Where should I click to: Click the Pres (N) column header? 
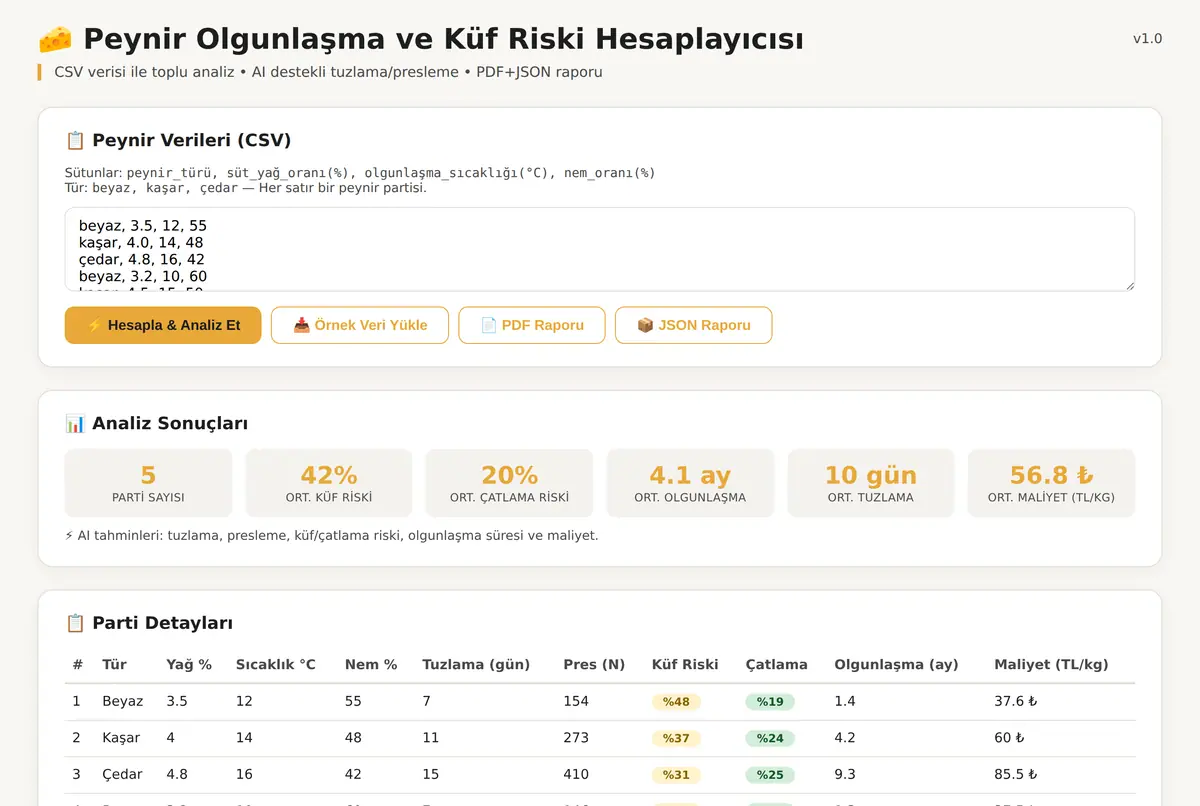tap(594, 665)
